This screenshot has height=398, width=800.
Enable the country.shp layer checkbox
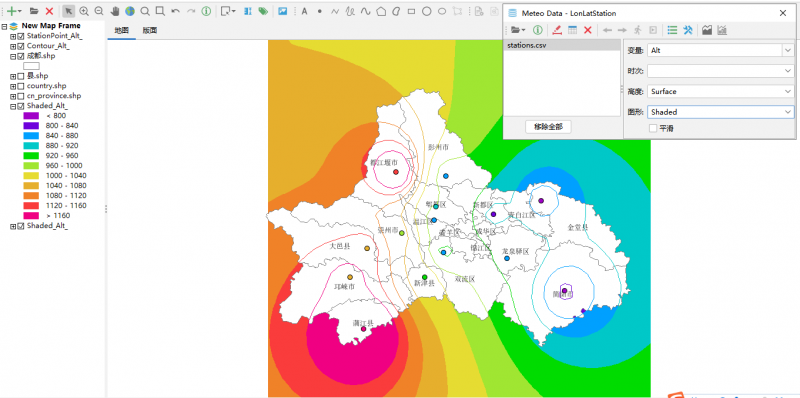coord(21,86)
